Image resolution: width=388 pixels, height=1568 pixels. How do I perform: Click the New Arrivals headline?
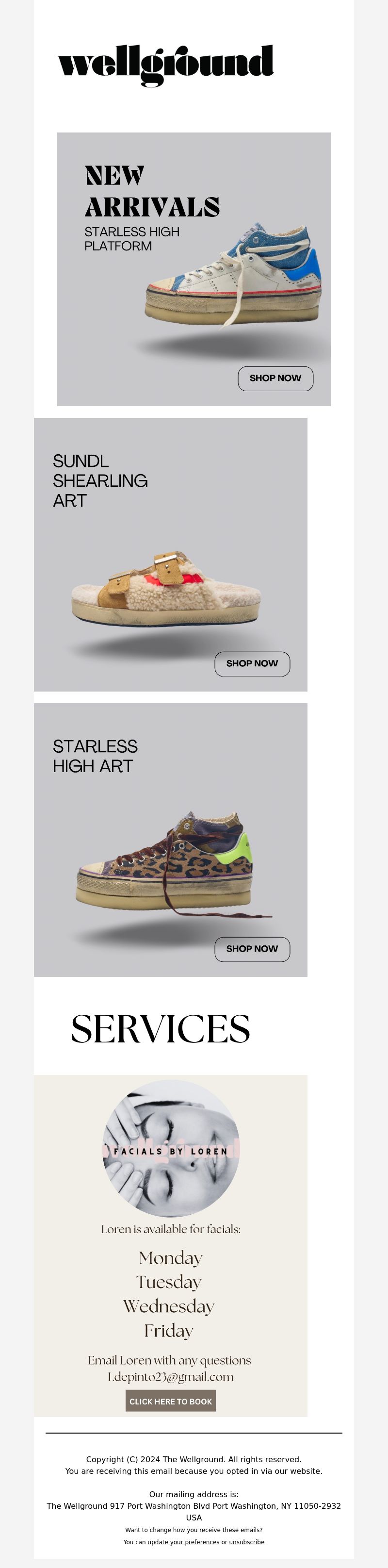click(152, 191)
